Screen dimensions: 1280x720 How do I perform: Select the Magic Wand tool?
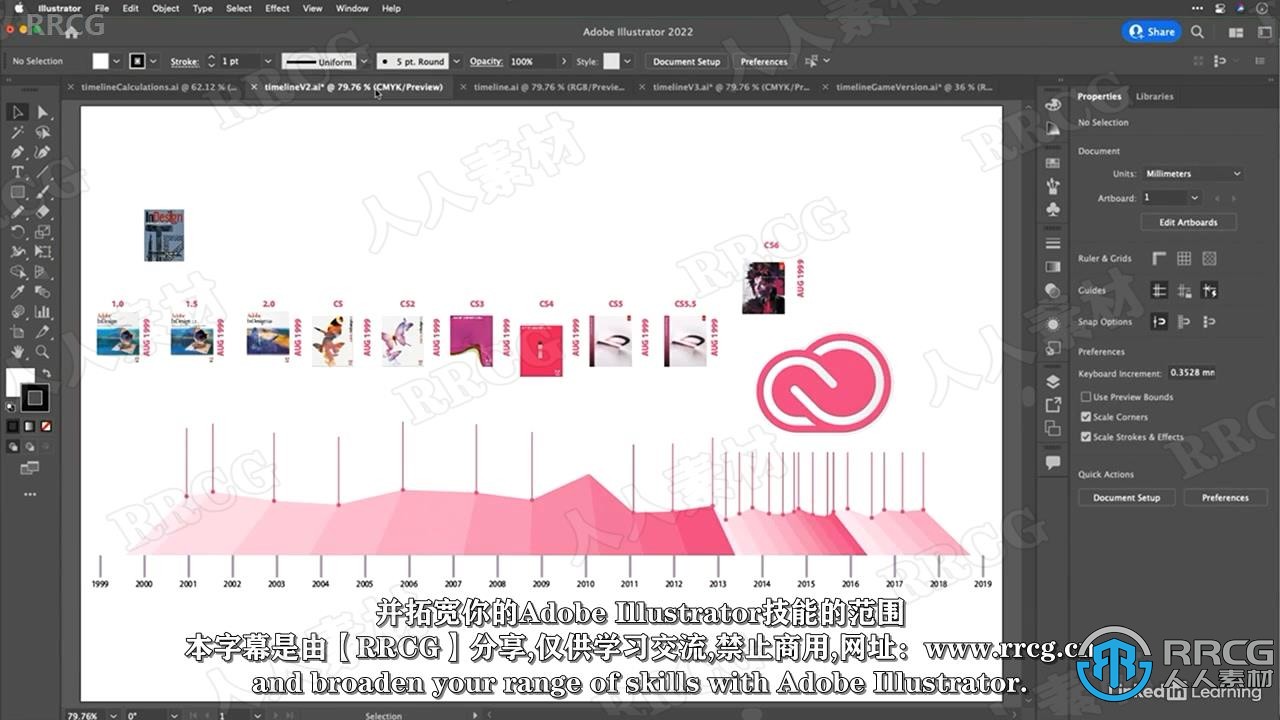coord(17,132)
